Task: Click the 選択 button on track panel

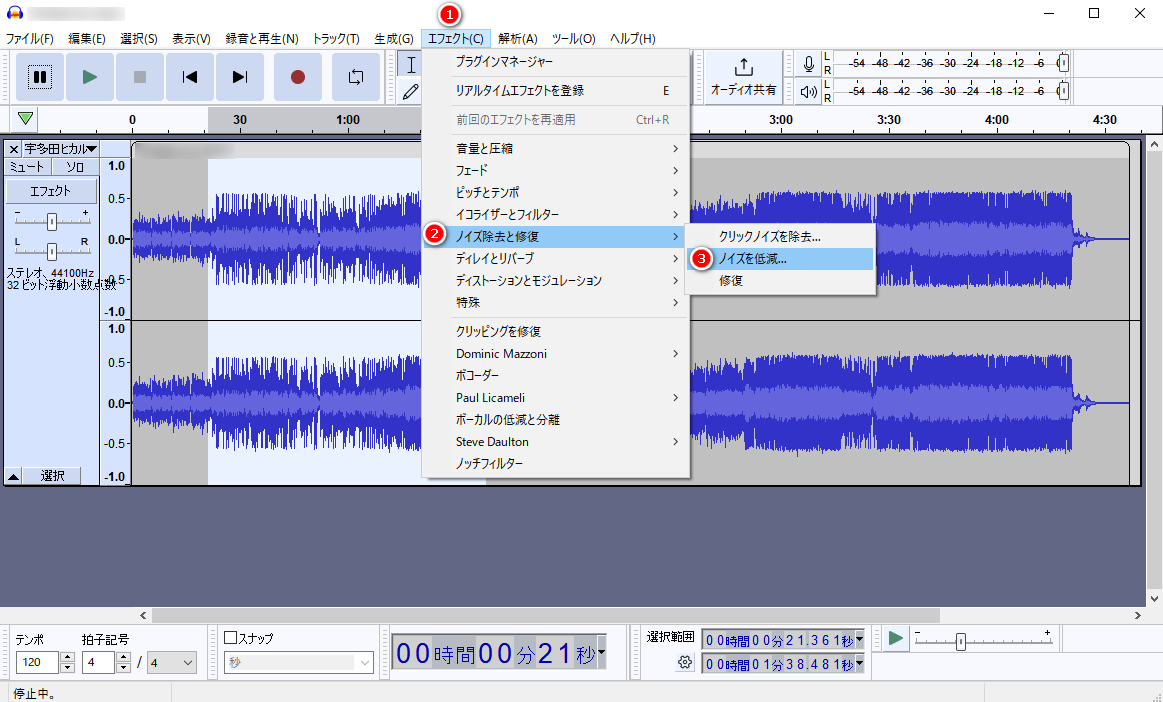Action: click(x=53, y=476)
